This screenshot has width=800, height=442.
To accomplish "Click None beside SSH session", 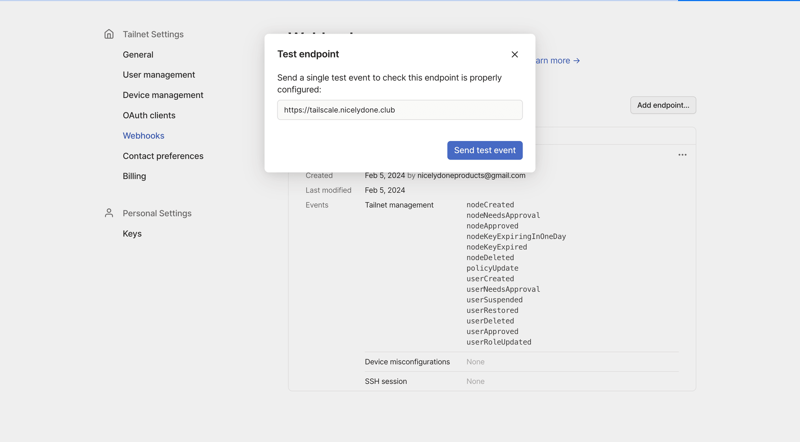I will pyautogui.click(x=475, y=381).
